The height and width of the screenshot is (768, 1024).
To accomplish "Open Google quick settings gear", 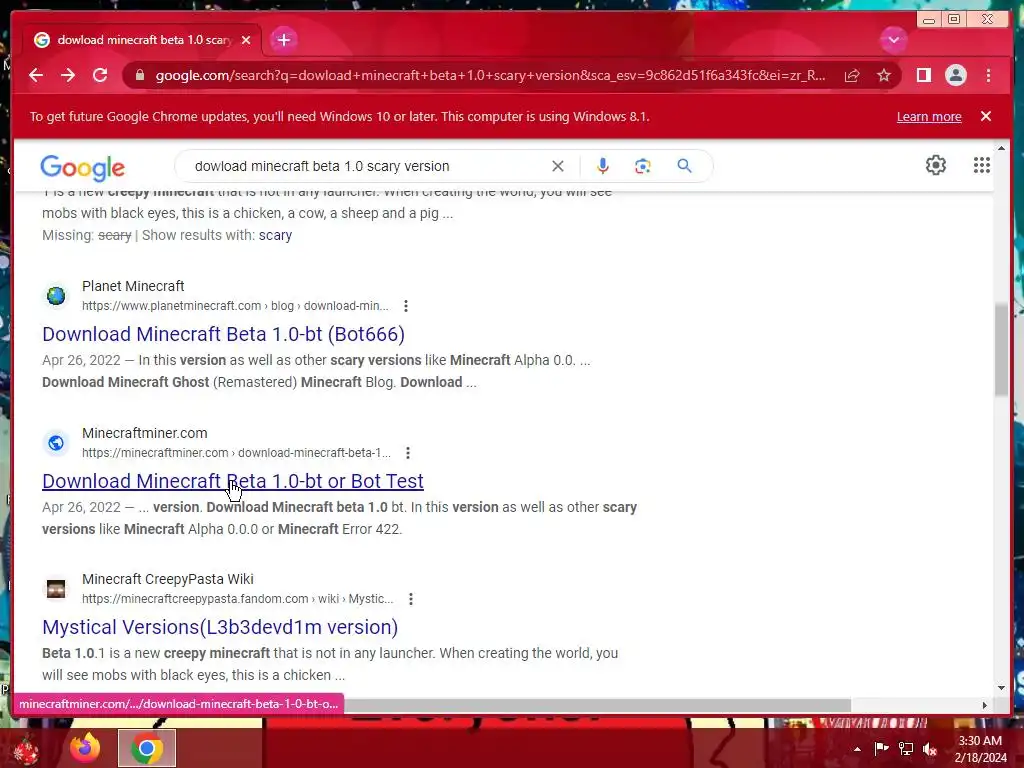I will (935, 165).
